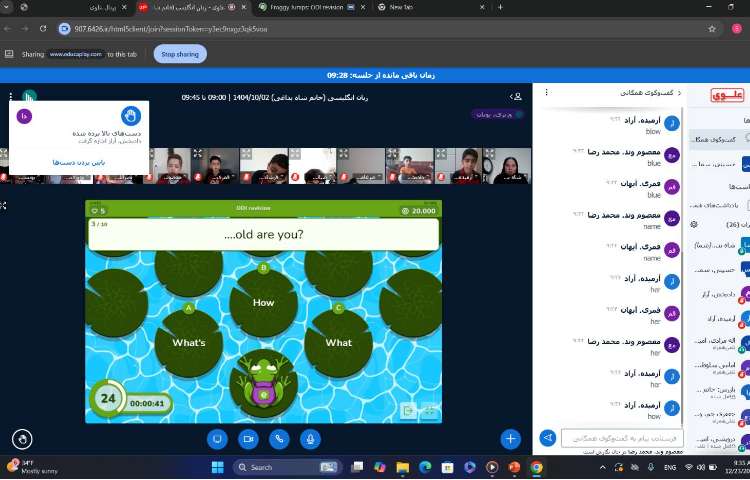Mute the microphone button

[x=311, y=438]
